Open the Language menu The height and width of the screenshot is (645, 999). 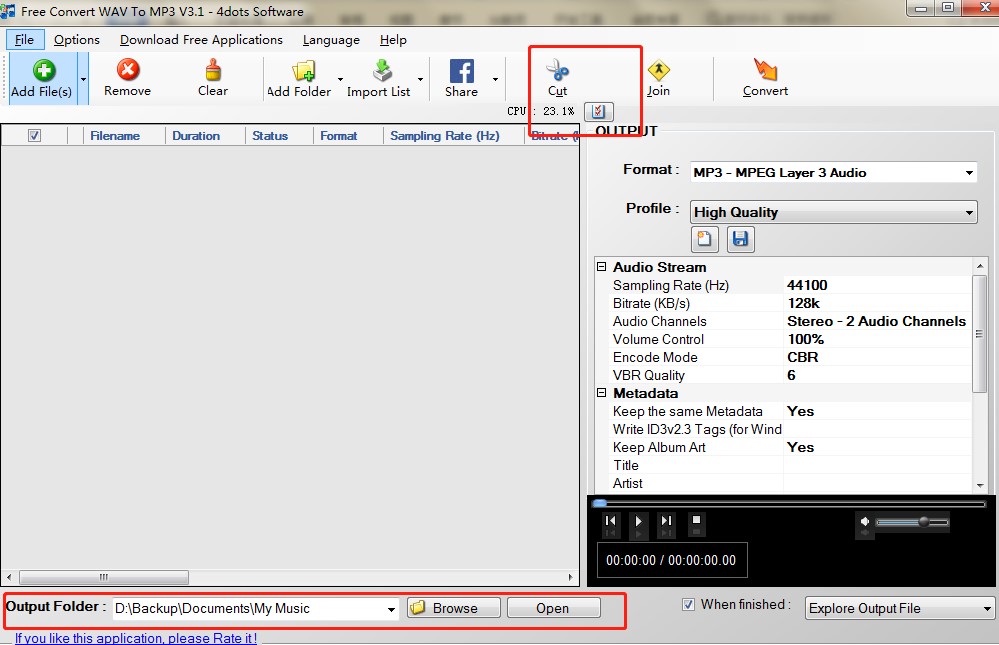(331, 40)
